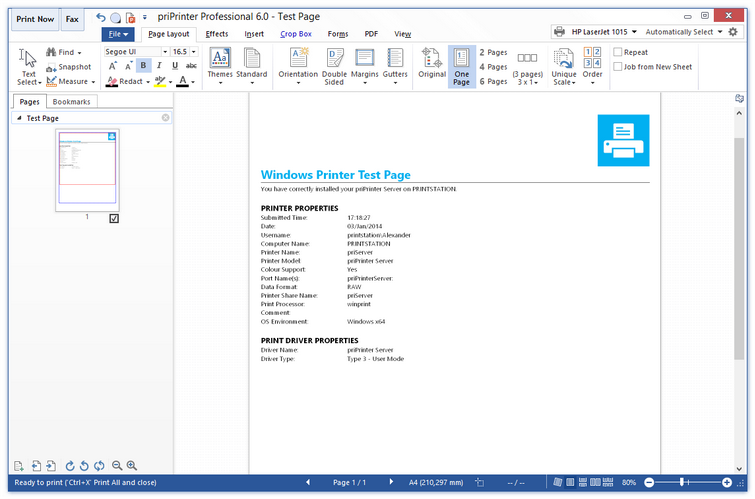Toggle Bold formatting

pos(143,66)
